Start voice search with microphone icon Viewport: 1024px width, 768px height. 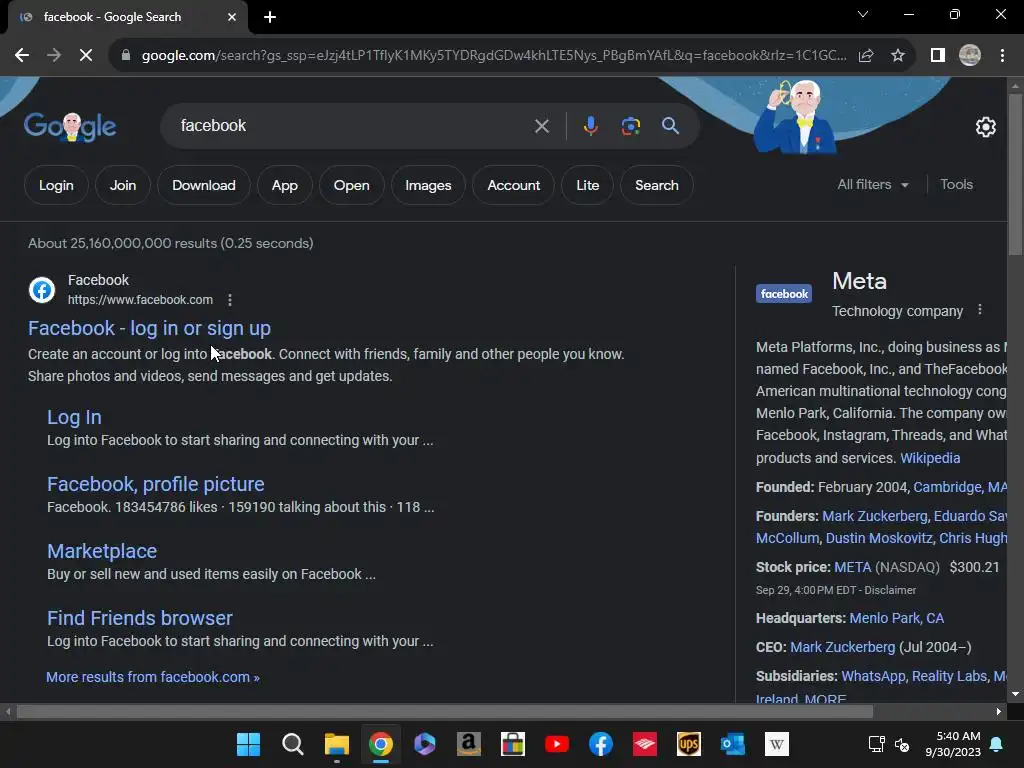coord(590,125)
